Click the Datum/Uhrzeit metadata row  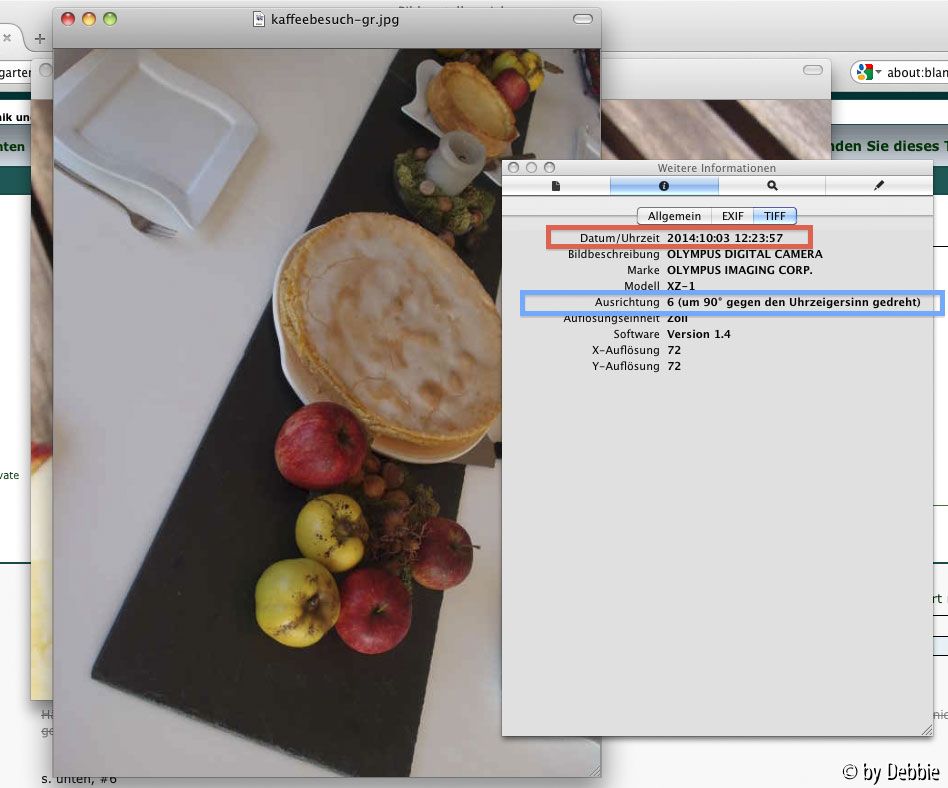pos(679,238)
